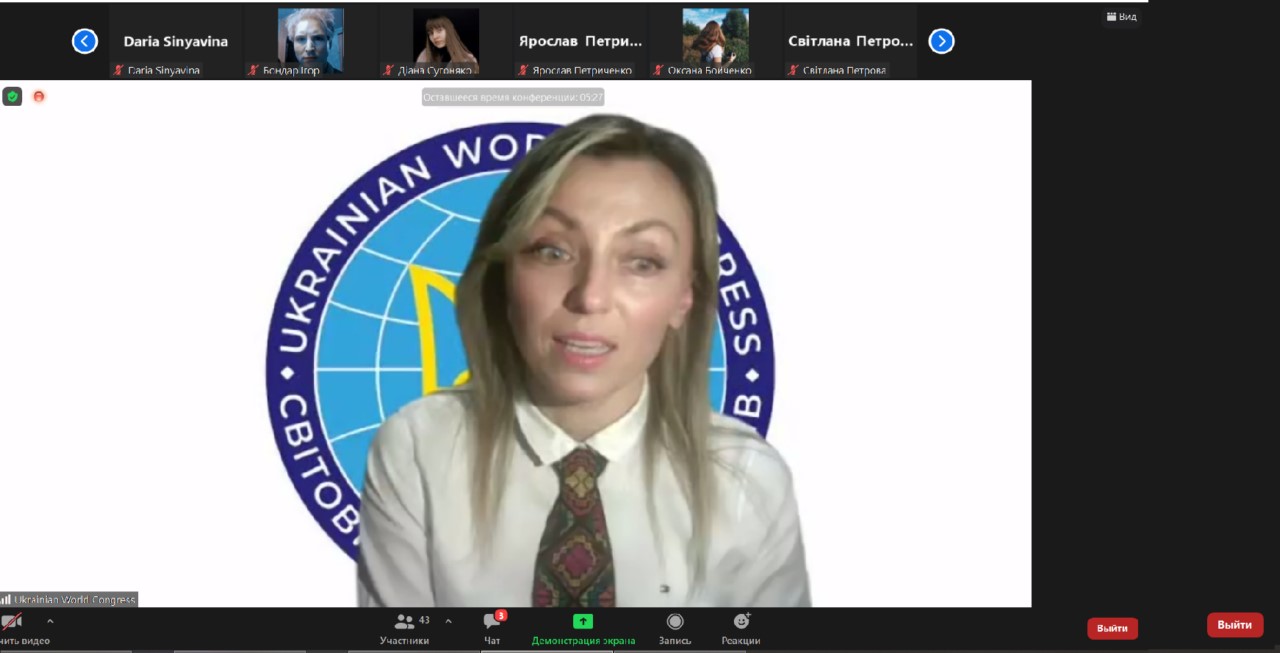
Task: Toggle the Запись recording button
Action: pos(675,628)
